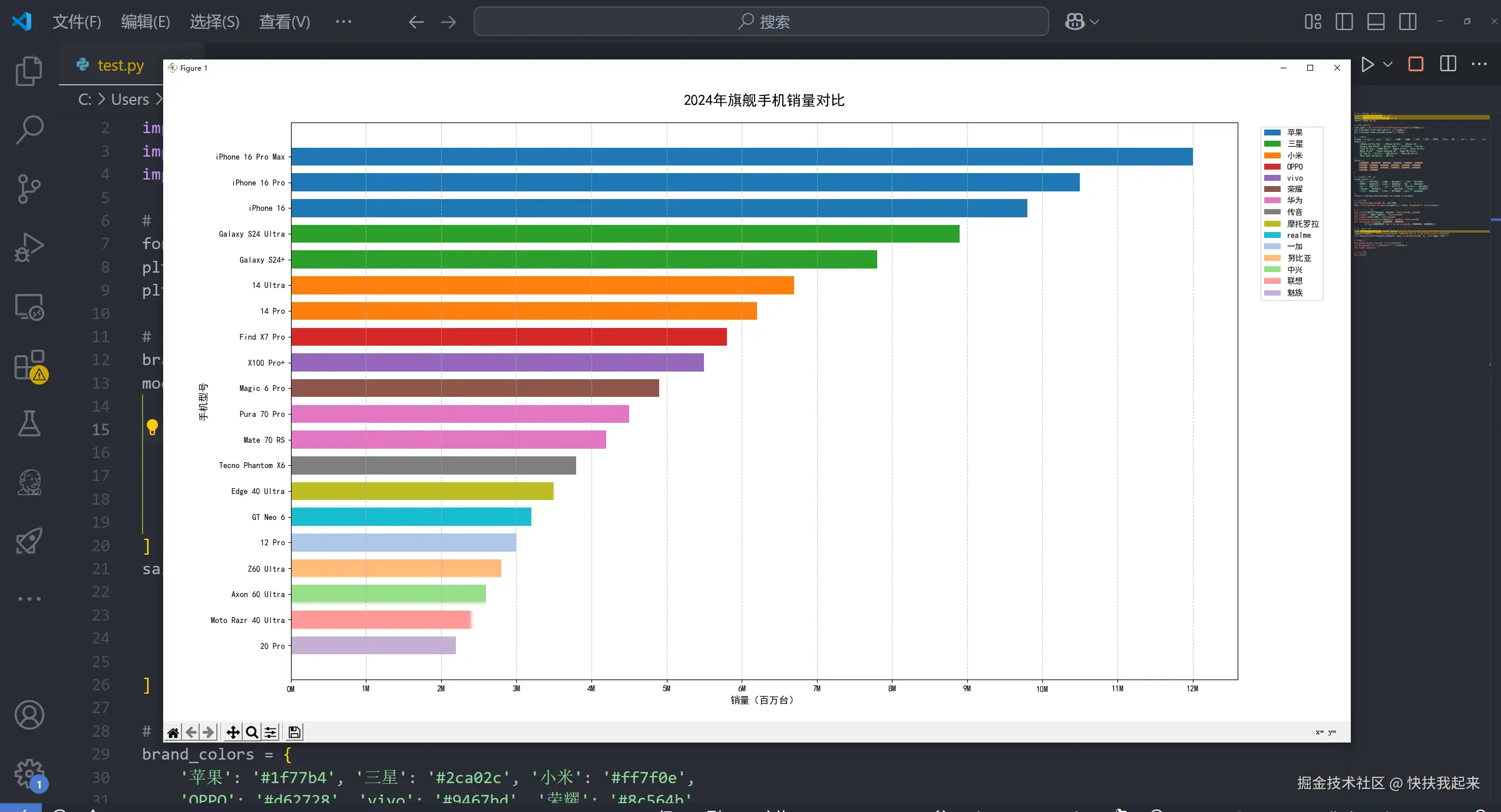Toggle the secondary side bar layout
Screen dimensions: 1501x812
1408,22
